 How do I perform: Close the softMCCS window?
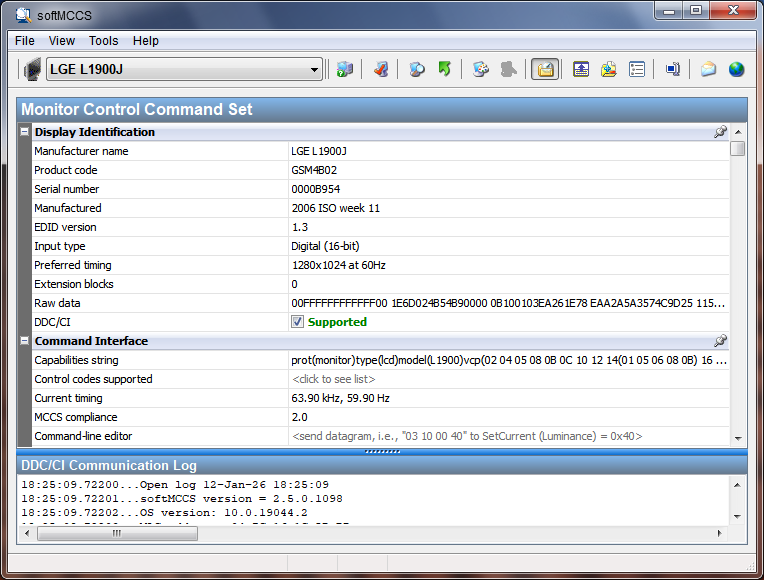(733, 11)
